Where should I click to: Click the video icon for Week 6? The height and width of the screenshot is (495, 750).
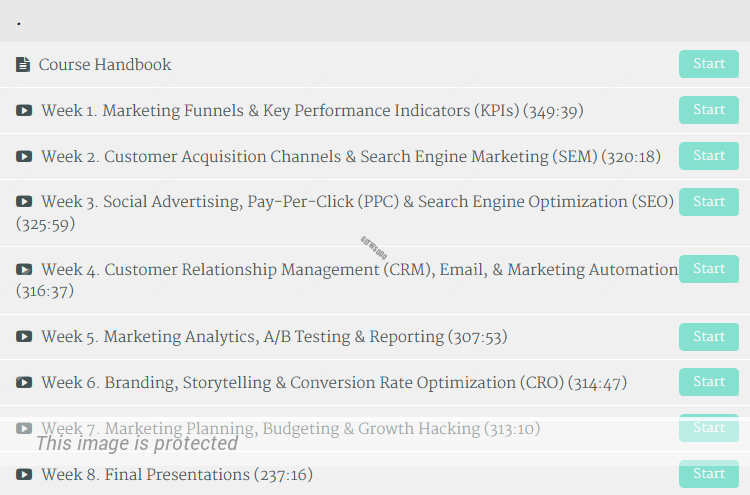coord(24,383)
